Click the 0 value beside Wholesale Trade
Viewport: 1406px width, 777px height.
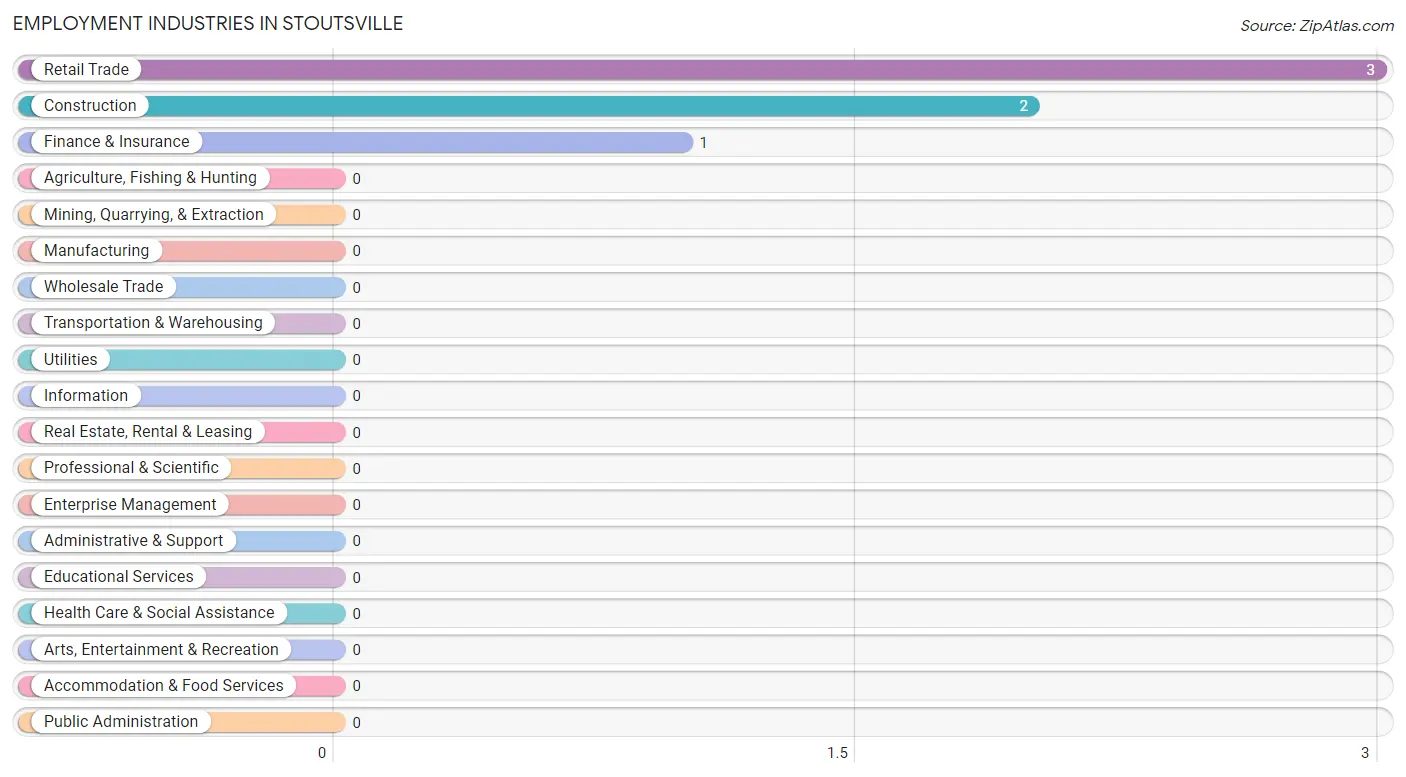356,288
